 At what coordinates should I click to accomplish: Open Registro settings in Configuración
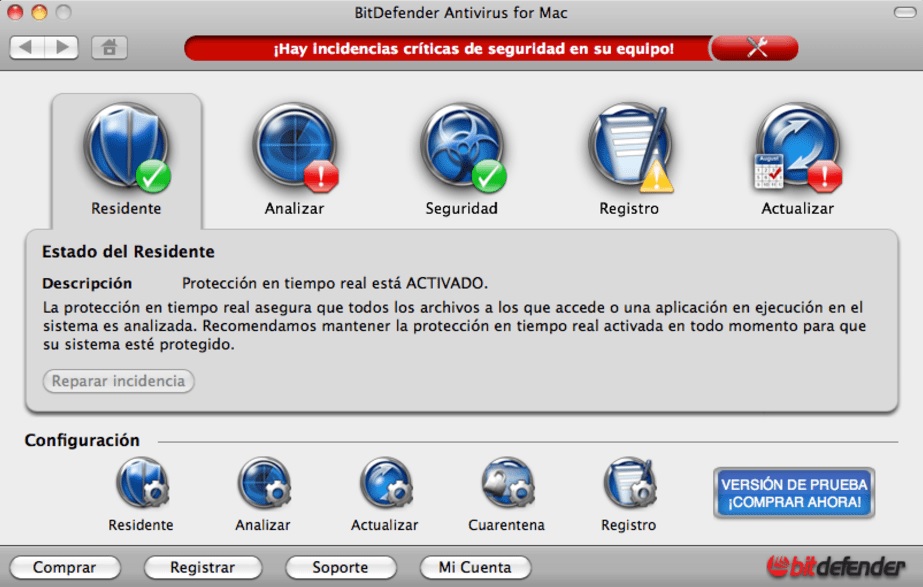coord(629,495)
